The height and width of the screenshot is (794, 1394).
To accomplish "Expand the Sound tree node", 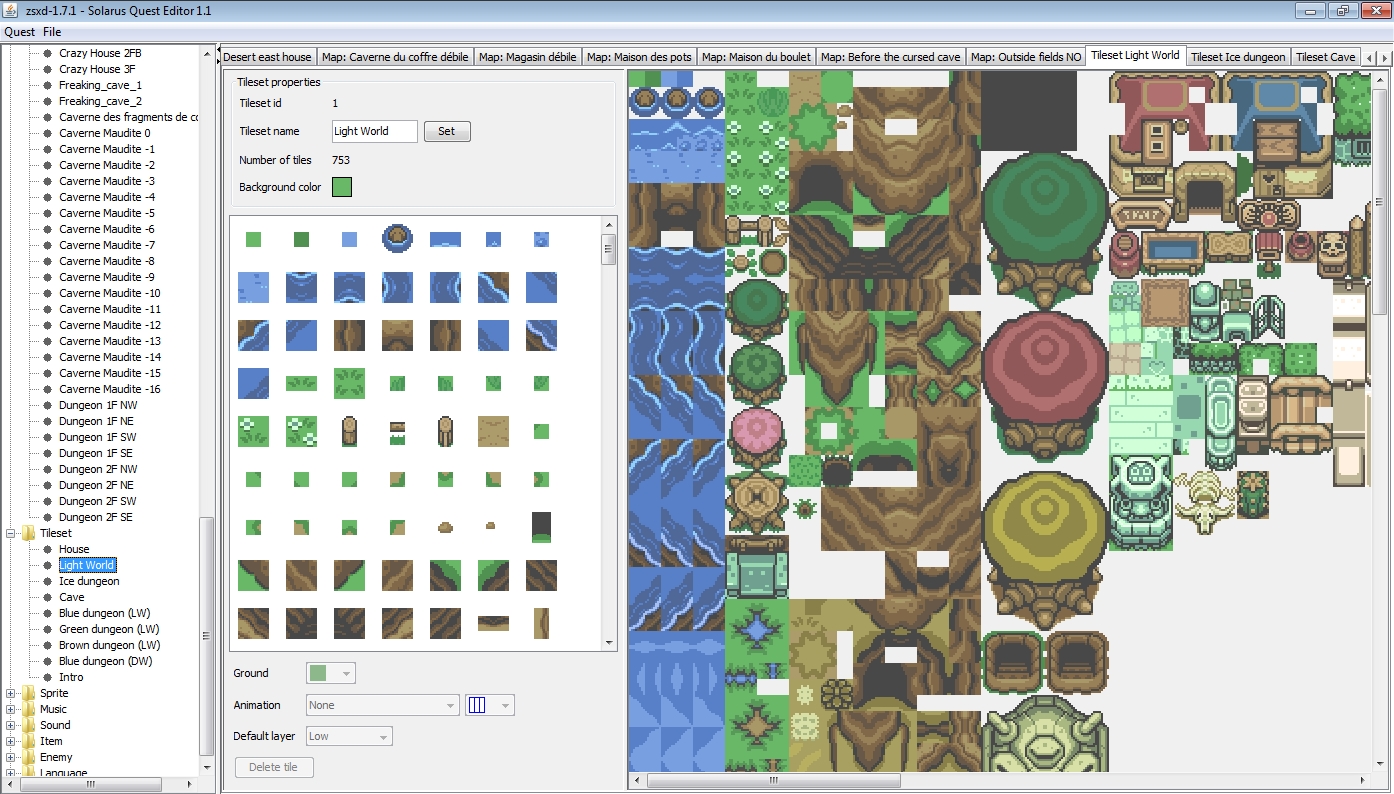I will pos(11,725).
